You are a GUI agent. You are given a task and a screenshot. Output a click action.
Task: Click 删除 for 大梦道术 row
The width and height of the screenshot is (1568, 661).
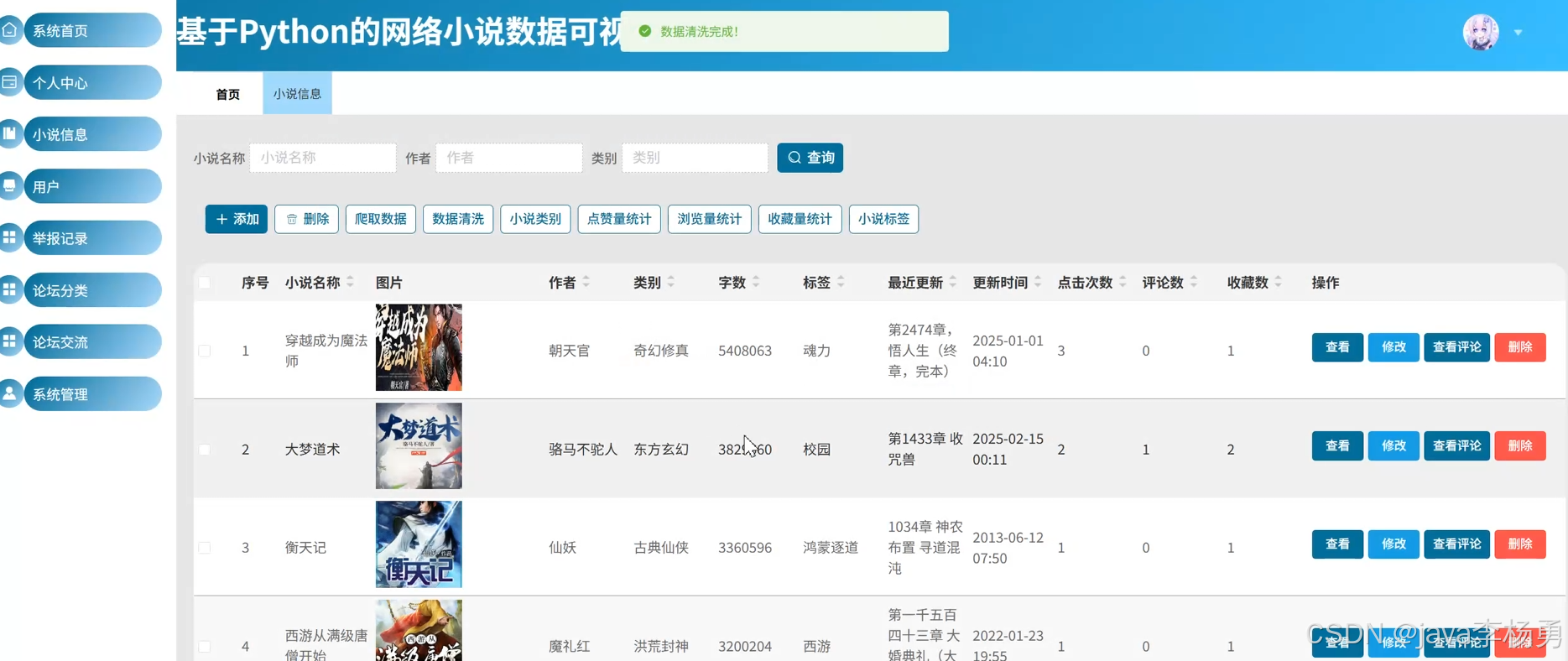tap(1520, 446)
